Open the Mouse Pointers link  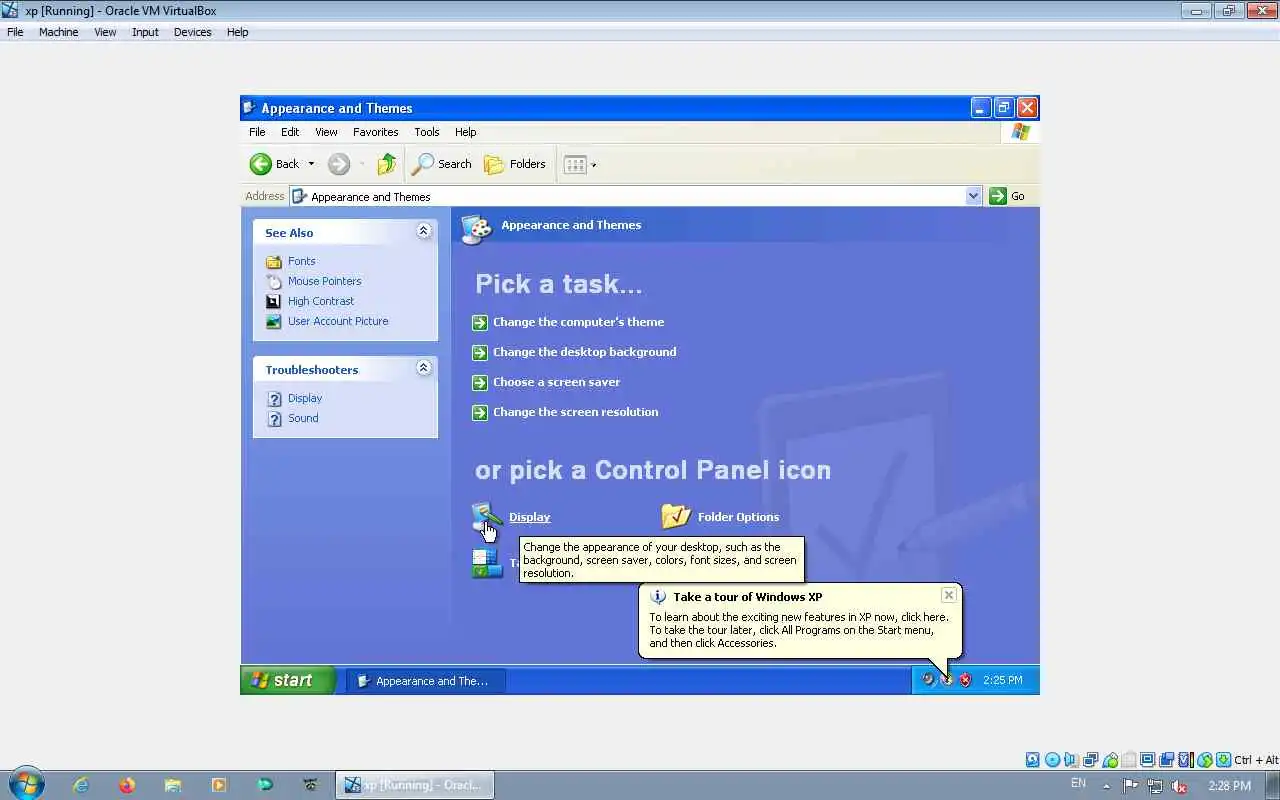[324, 281]
